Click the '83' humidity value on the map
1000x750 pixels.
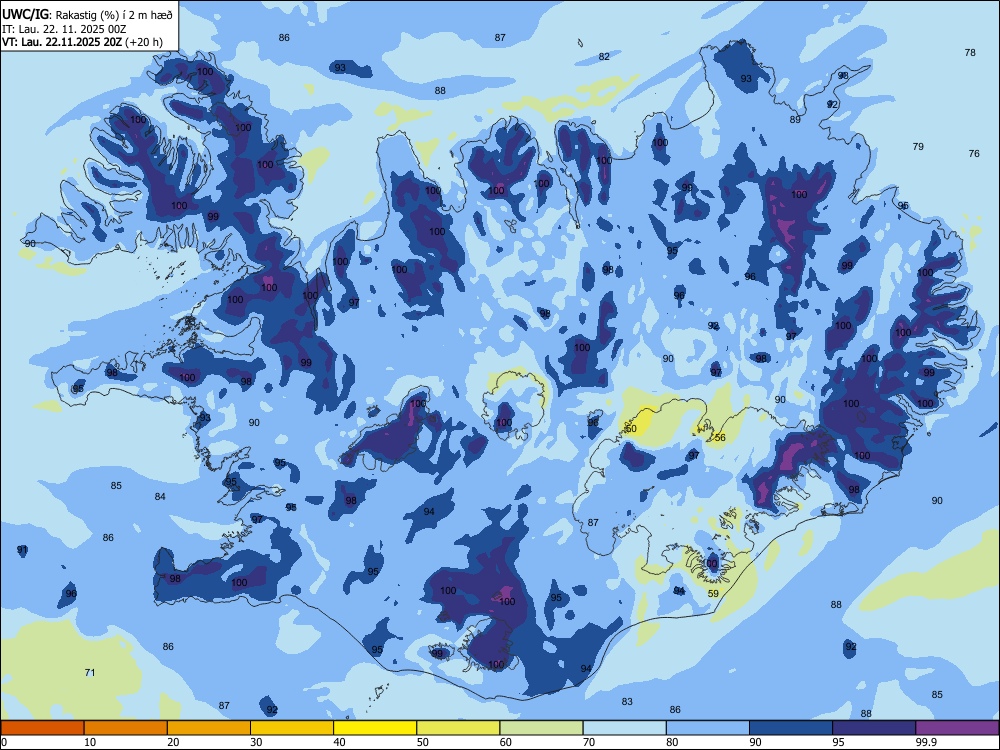[x=627, y=701]
